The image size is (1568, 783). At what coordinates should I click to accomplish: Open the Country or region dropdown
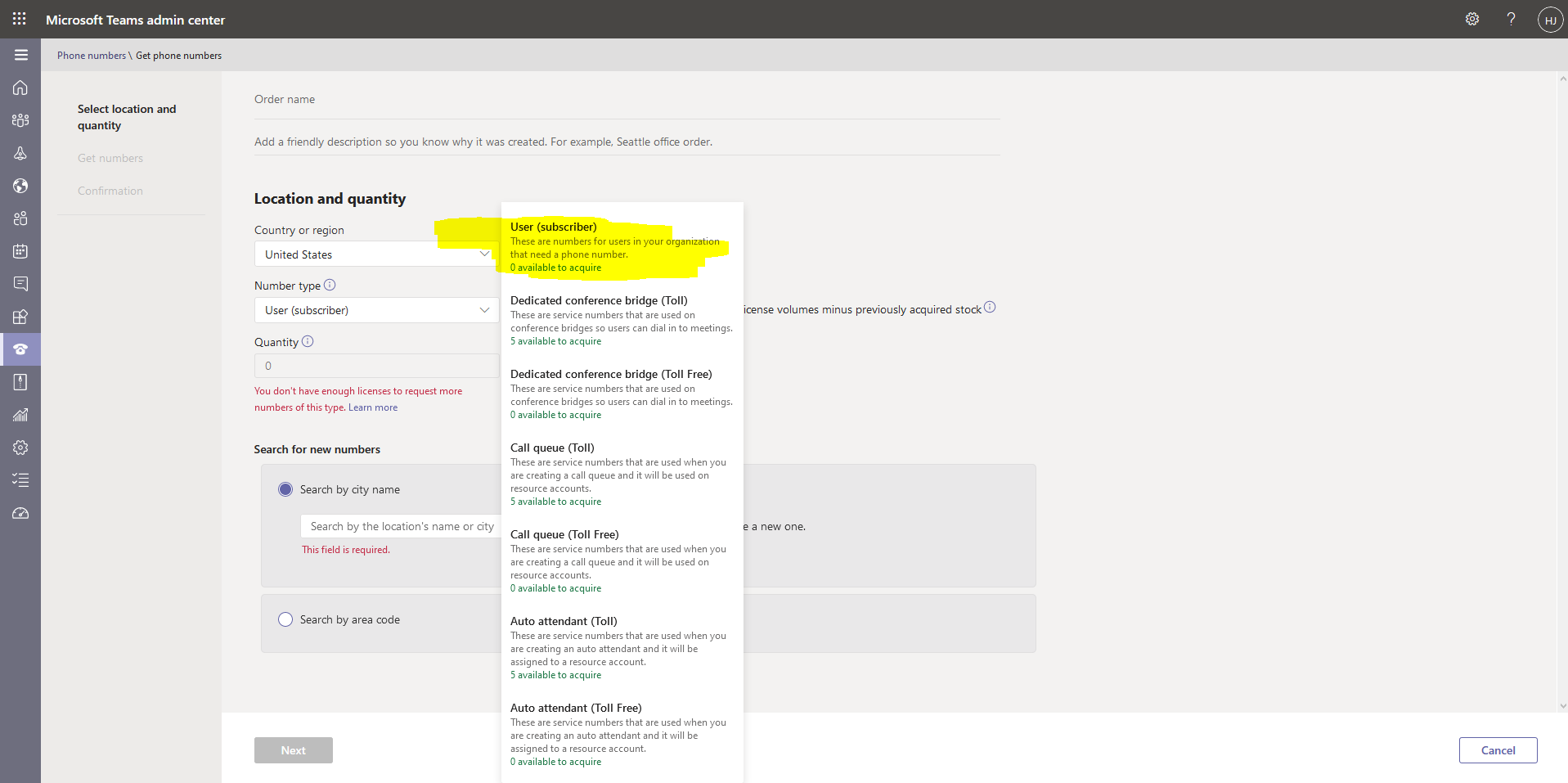tap(376, 254)
